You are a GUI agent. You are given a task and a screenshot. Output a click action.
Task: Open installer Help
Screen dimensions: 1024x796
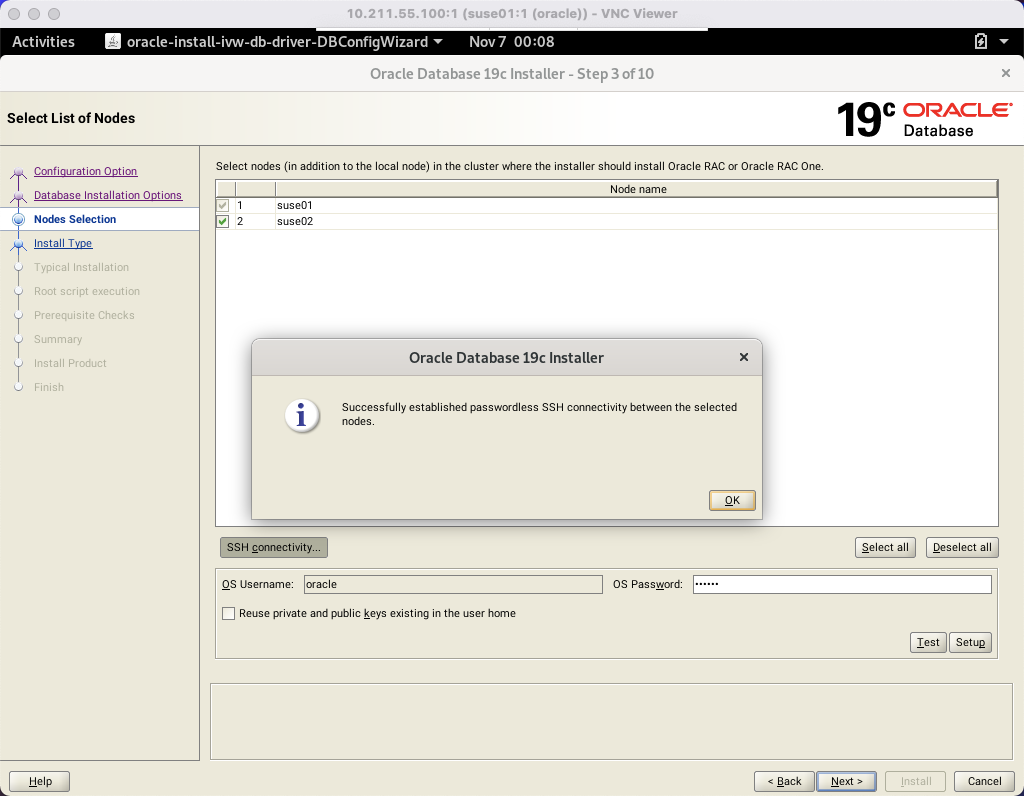(x=40, y=781)
